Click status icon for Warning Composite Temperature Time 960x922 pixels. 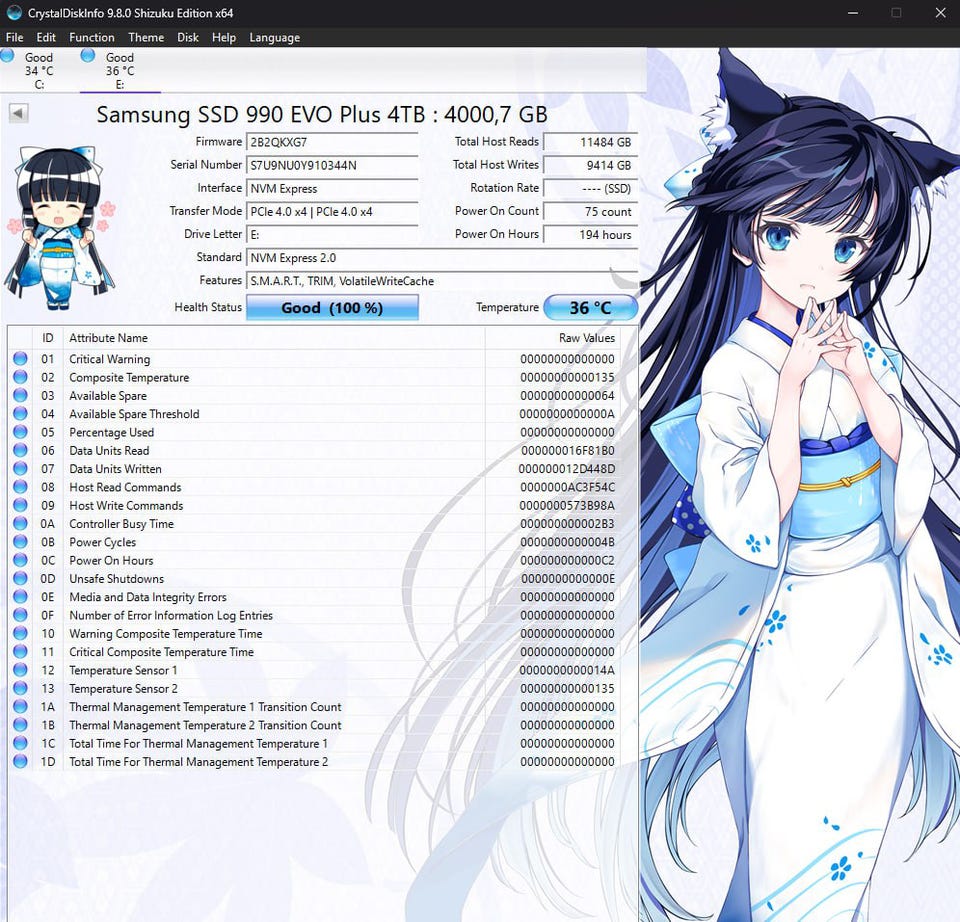pos(20,634)
